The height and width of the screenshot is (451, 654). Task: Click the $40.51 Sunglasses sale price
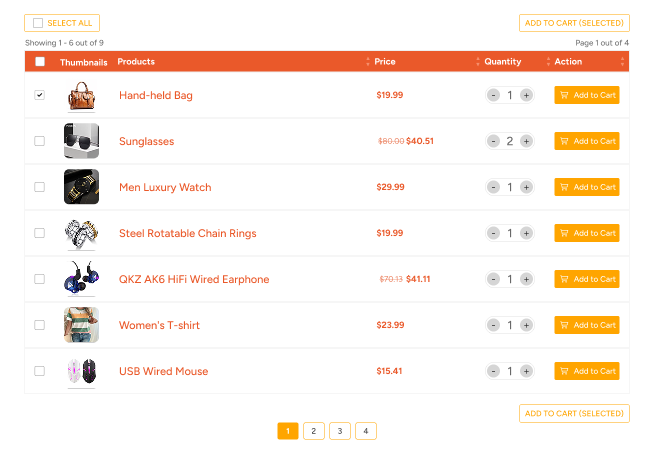(x=420, y=141)
